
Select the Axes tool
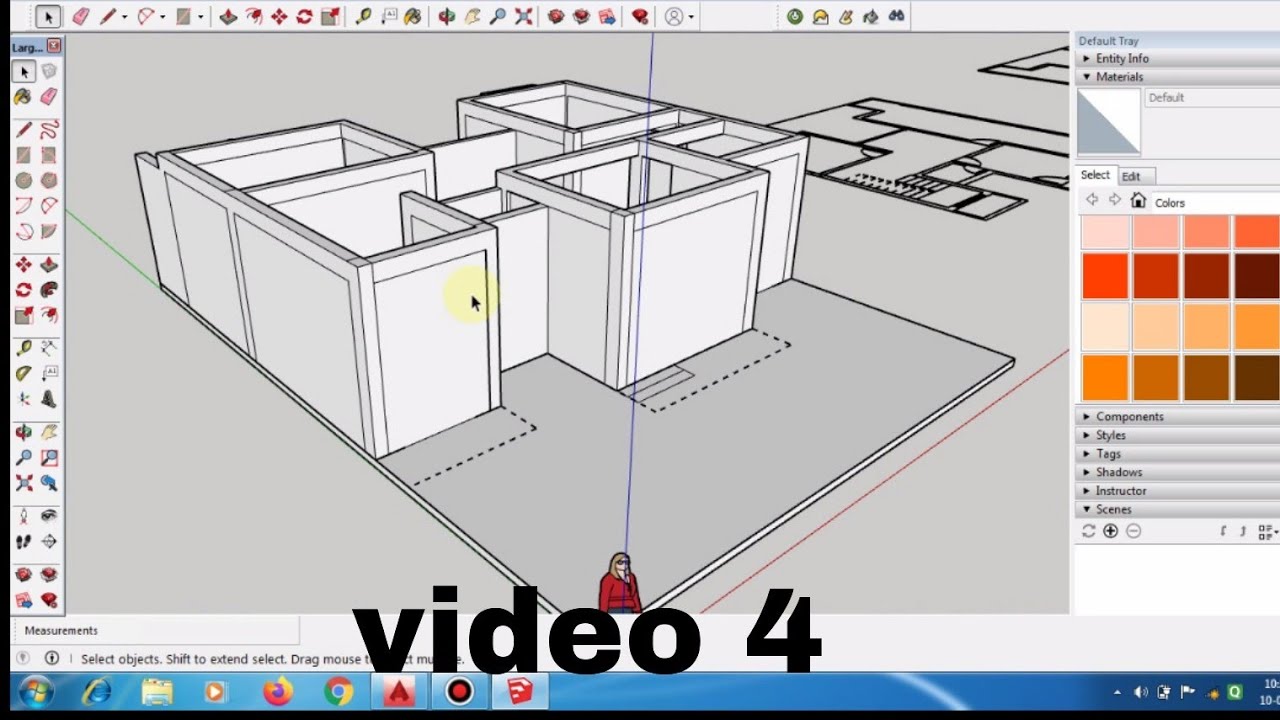coord(23,398)
